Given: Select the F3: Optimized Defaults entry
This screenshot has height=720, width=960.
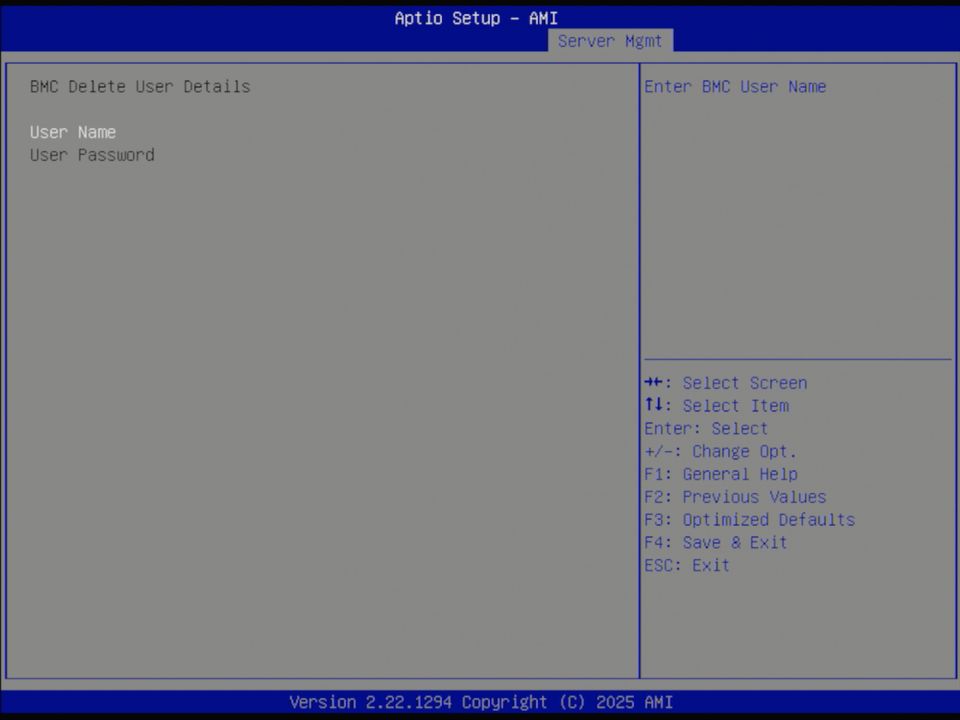Looking at the screenshot, I should (749, 519).
